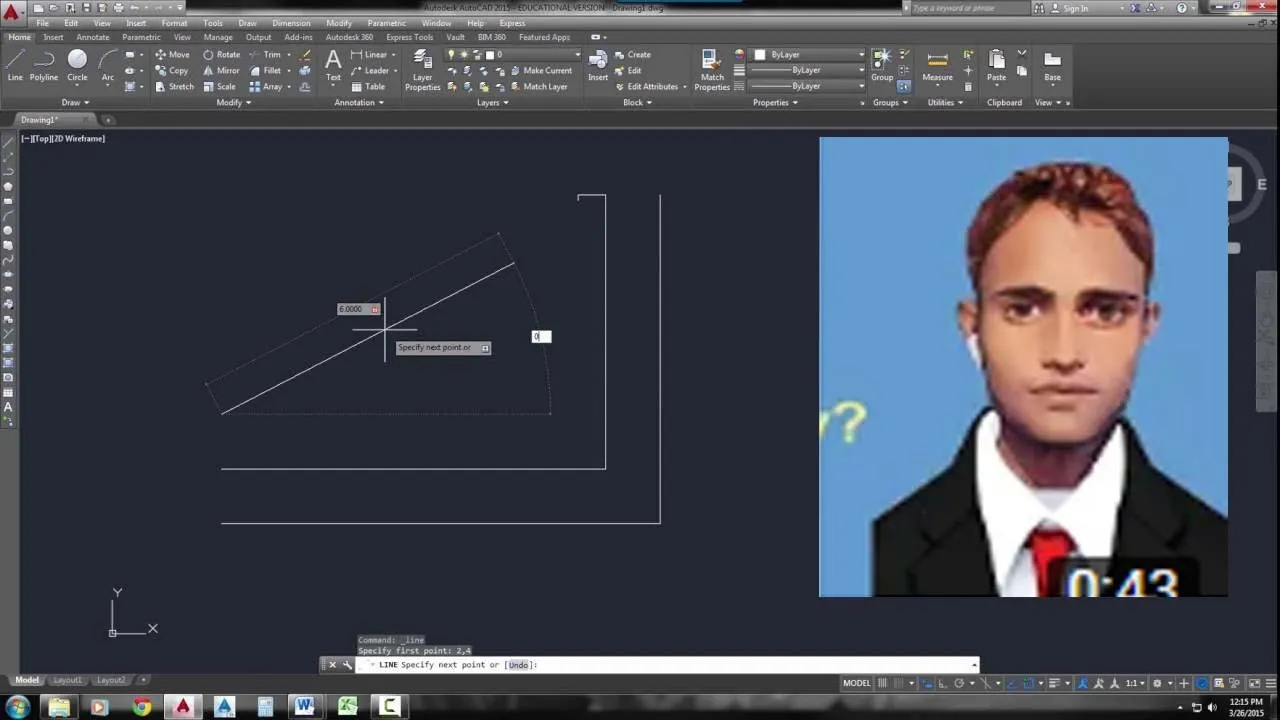The image size is (1280, 720).
Task: Toggle polar tracking in status bar
Action: click(959, 683)
